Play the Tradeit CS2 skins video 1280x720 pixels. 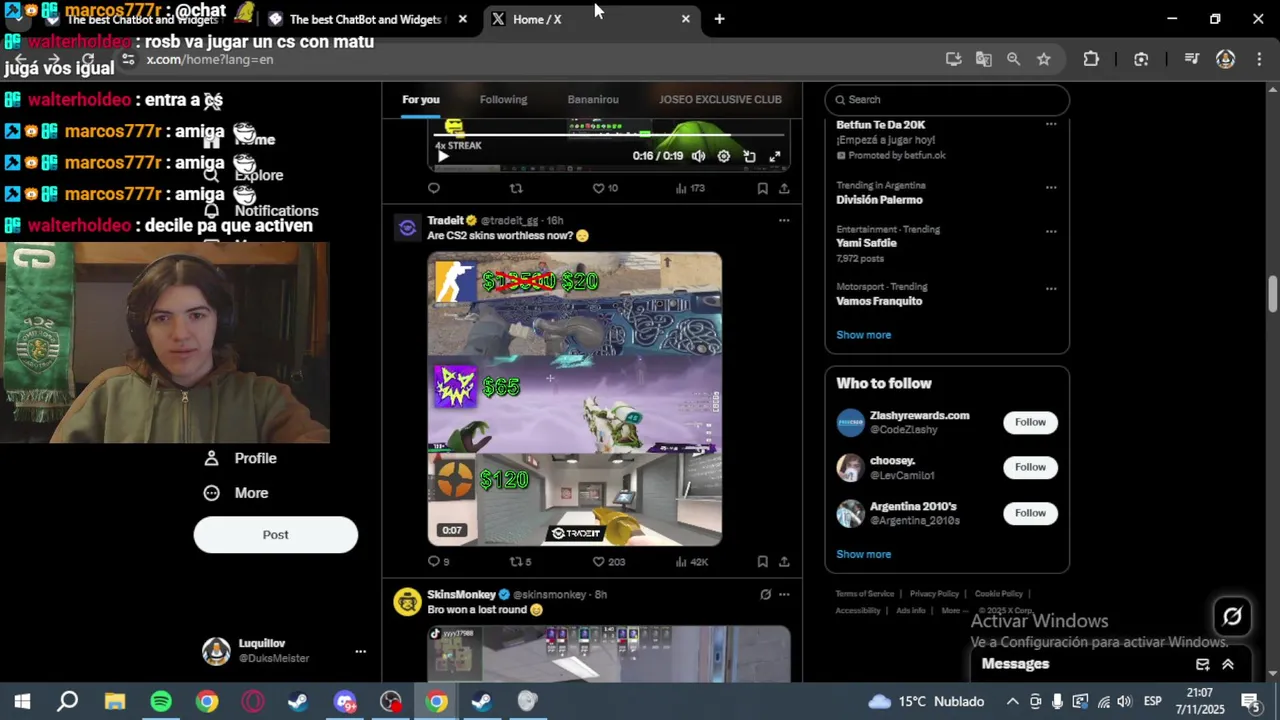pyautogui.click(x=575, y=399)
